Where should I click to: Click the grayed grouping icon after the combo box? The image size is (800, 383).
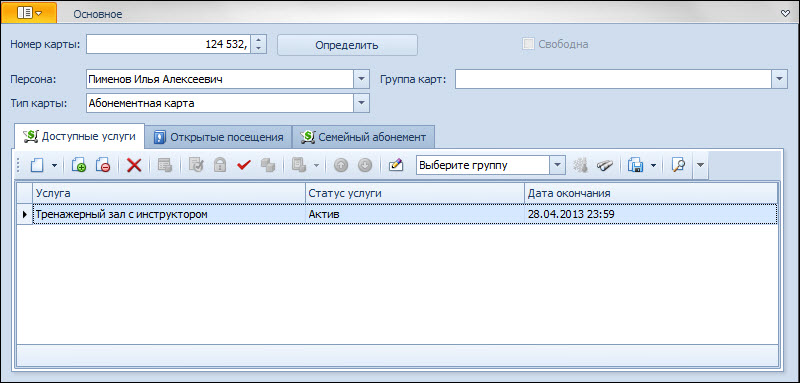tap(580, 165)
